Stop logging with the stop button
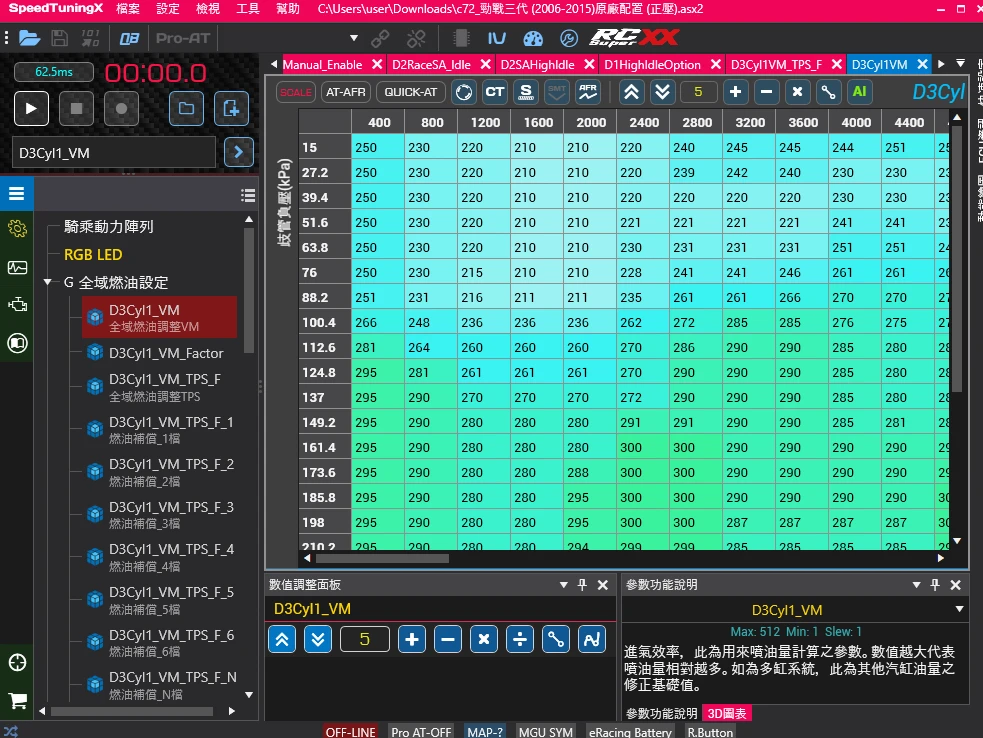 click(76, 108)
